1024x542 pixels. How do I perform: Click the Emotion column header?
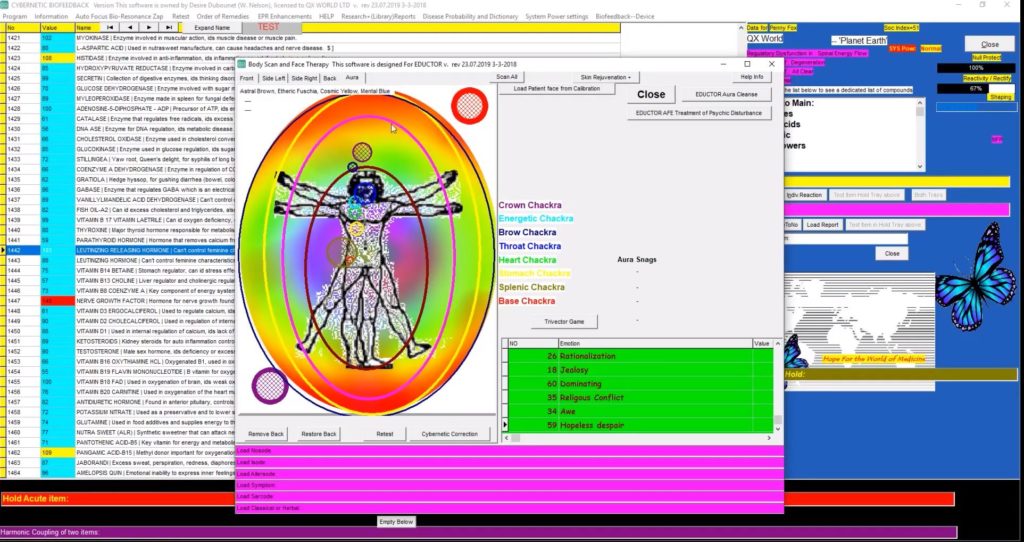pyautogui.click(x=654, y=343)
